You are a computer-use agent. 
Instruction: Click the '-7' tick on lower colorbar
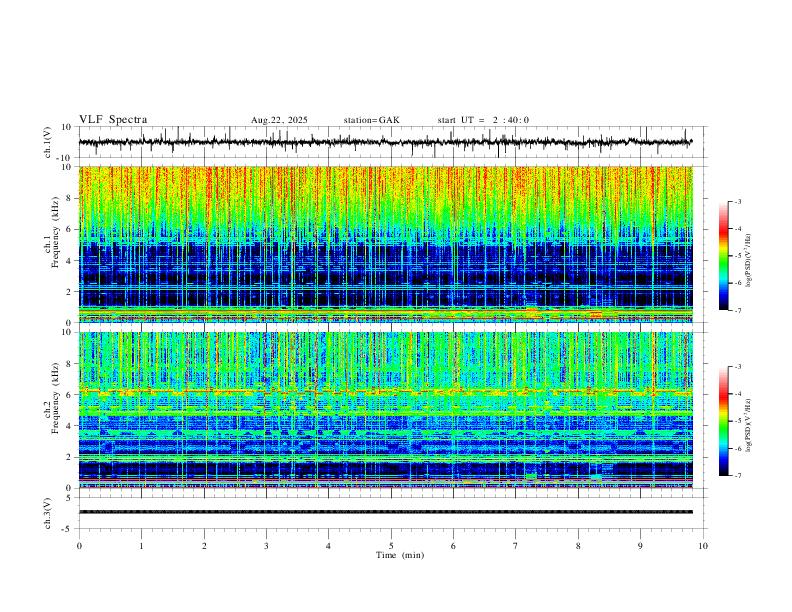738,476
